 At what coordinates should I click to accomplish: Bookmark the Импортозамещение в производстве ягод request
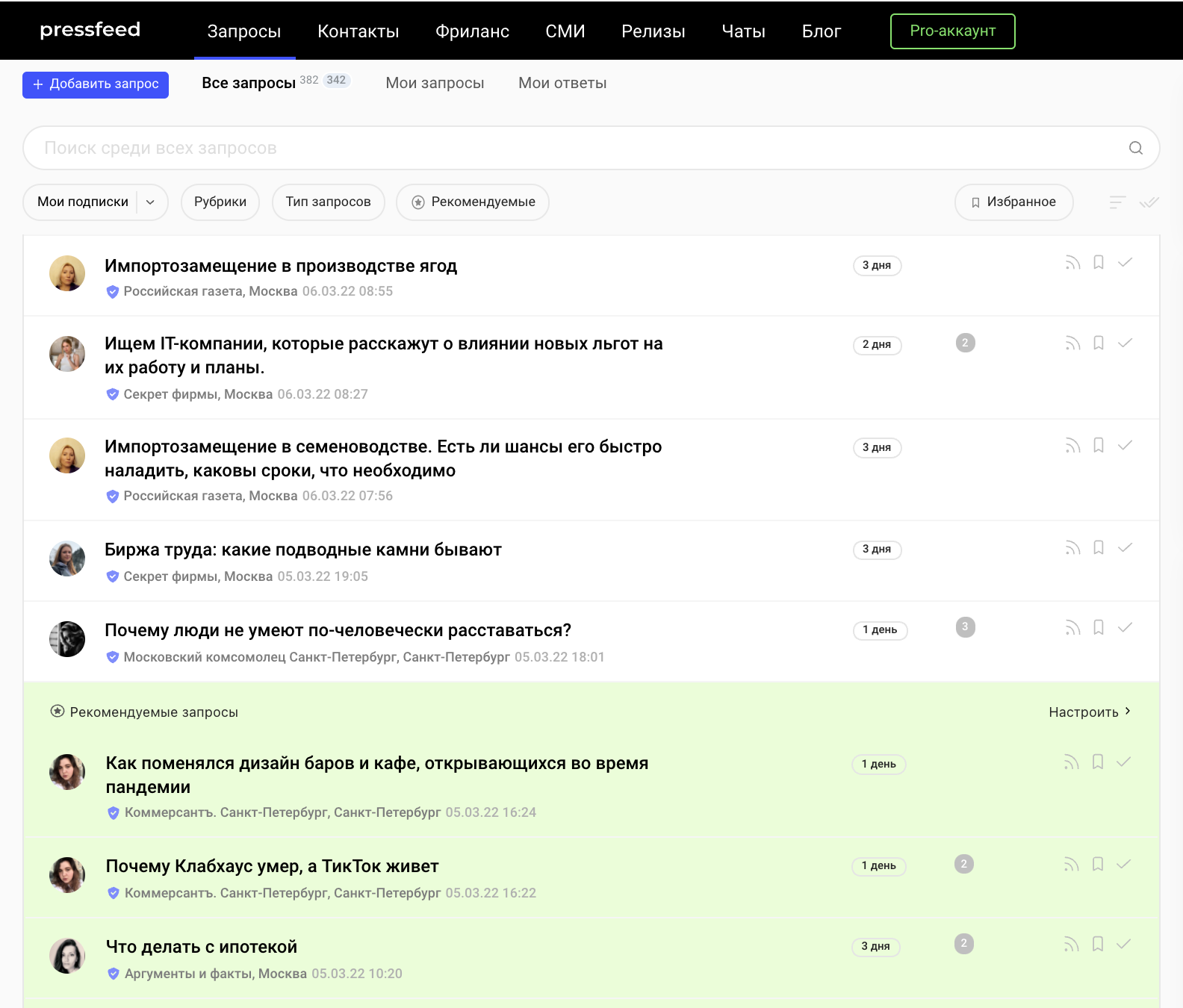(1099, 262)
